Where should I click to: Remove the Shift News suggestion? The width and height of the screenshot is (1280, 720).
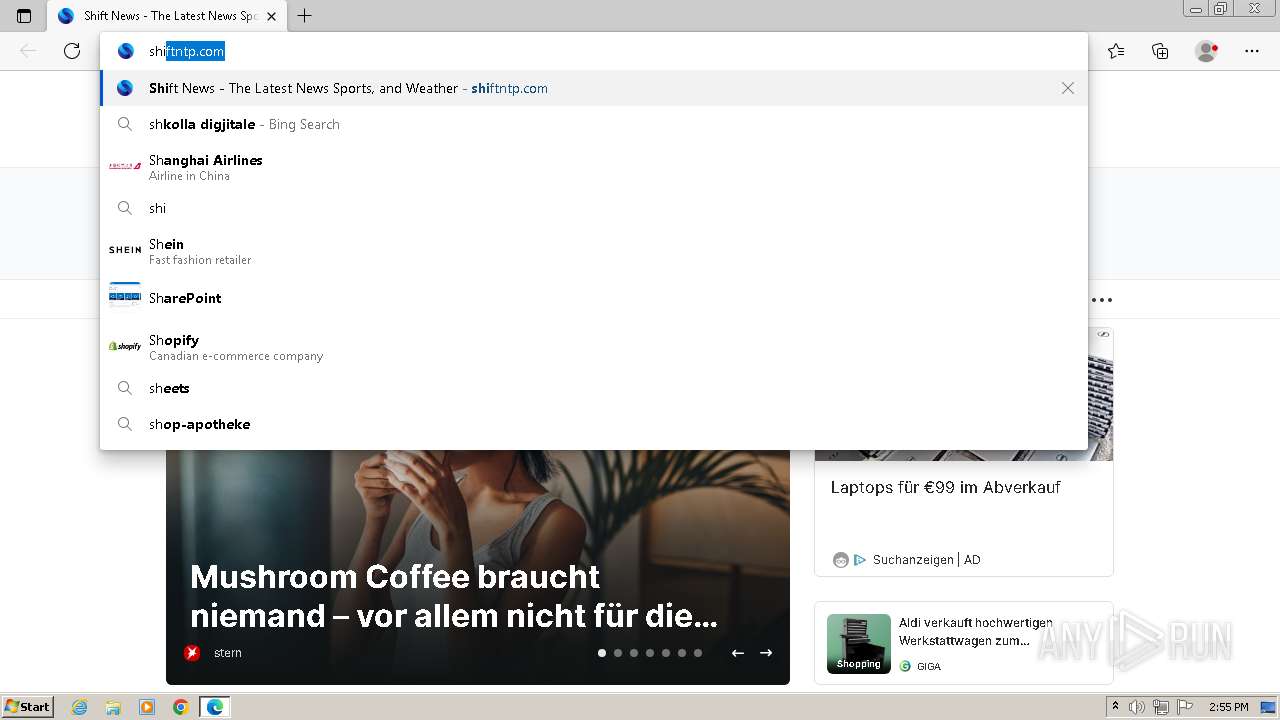[1068, 88]
